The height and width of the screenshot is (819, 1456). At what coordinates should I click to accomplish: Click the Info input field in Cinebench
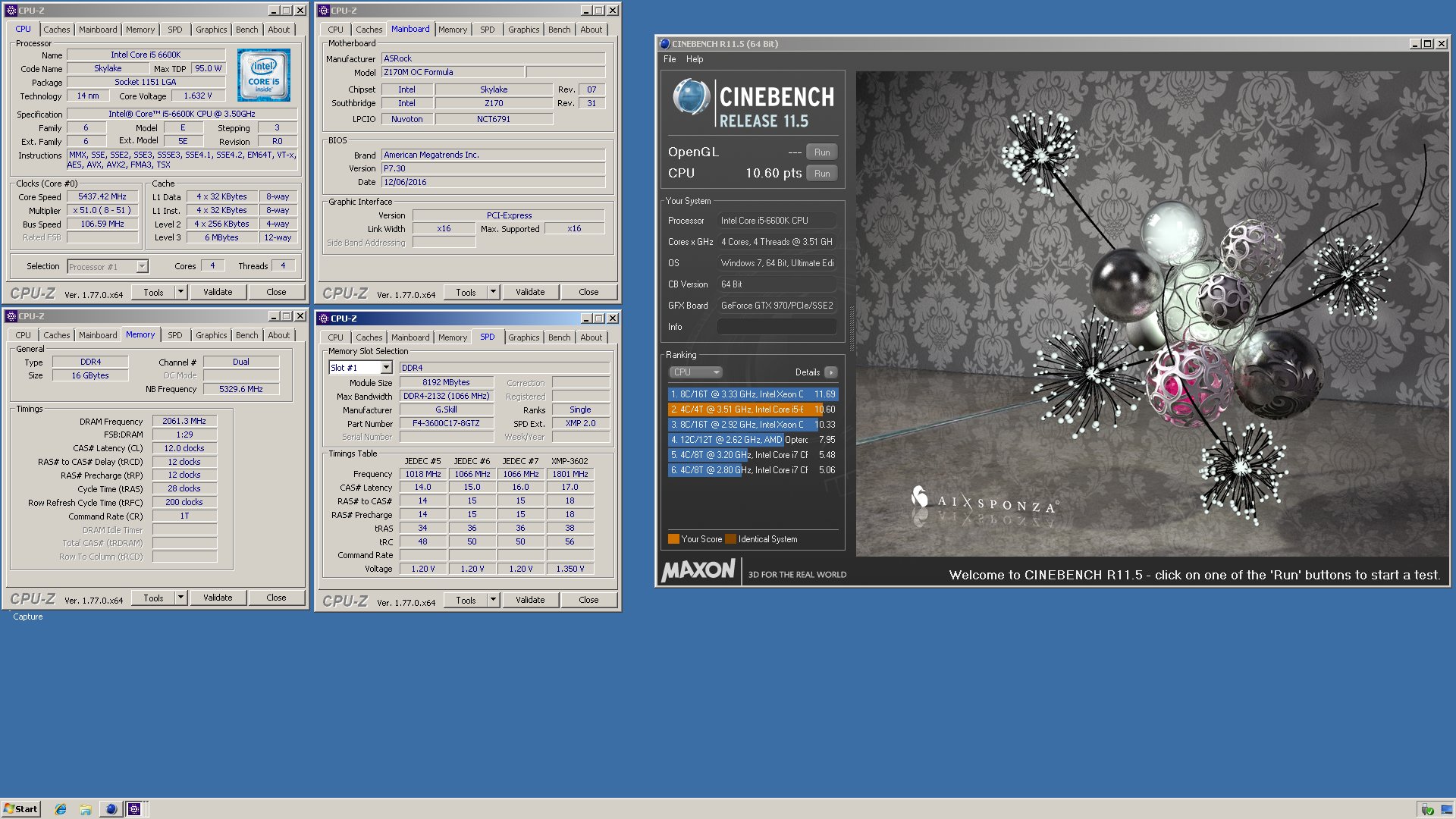[x=777, y=327]
